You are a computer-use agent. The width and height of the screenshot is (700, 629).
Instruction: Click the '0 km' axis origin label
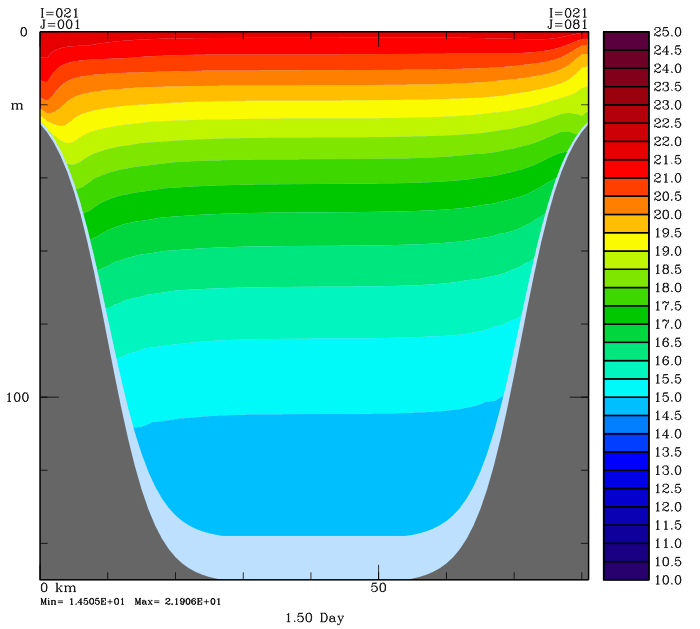coord(58,587)
